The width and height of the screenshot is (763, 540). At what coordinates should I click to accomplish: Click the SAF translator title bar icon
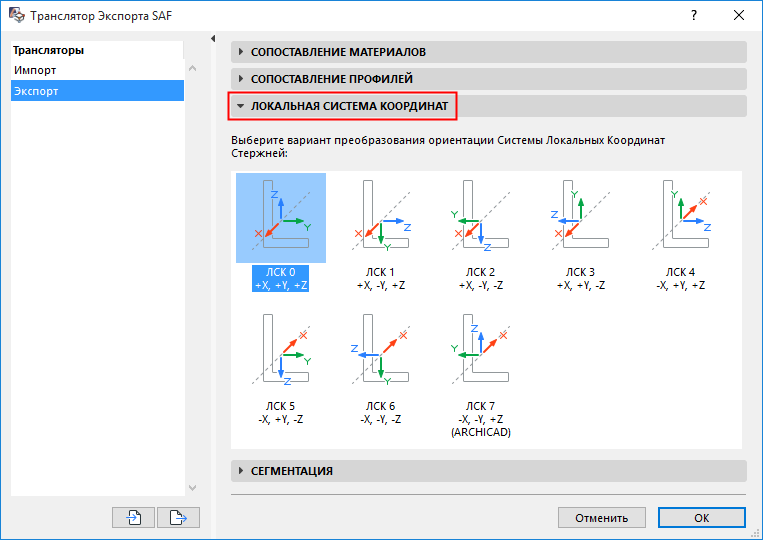tap(17, 15)
